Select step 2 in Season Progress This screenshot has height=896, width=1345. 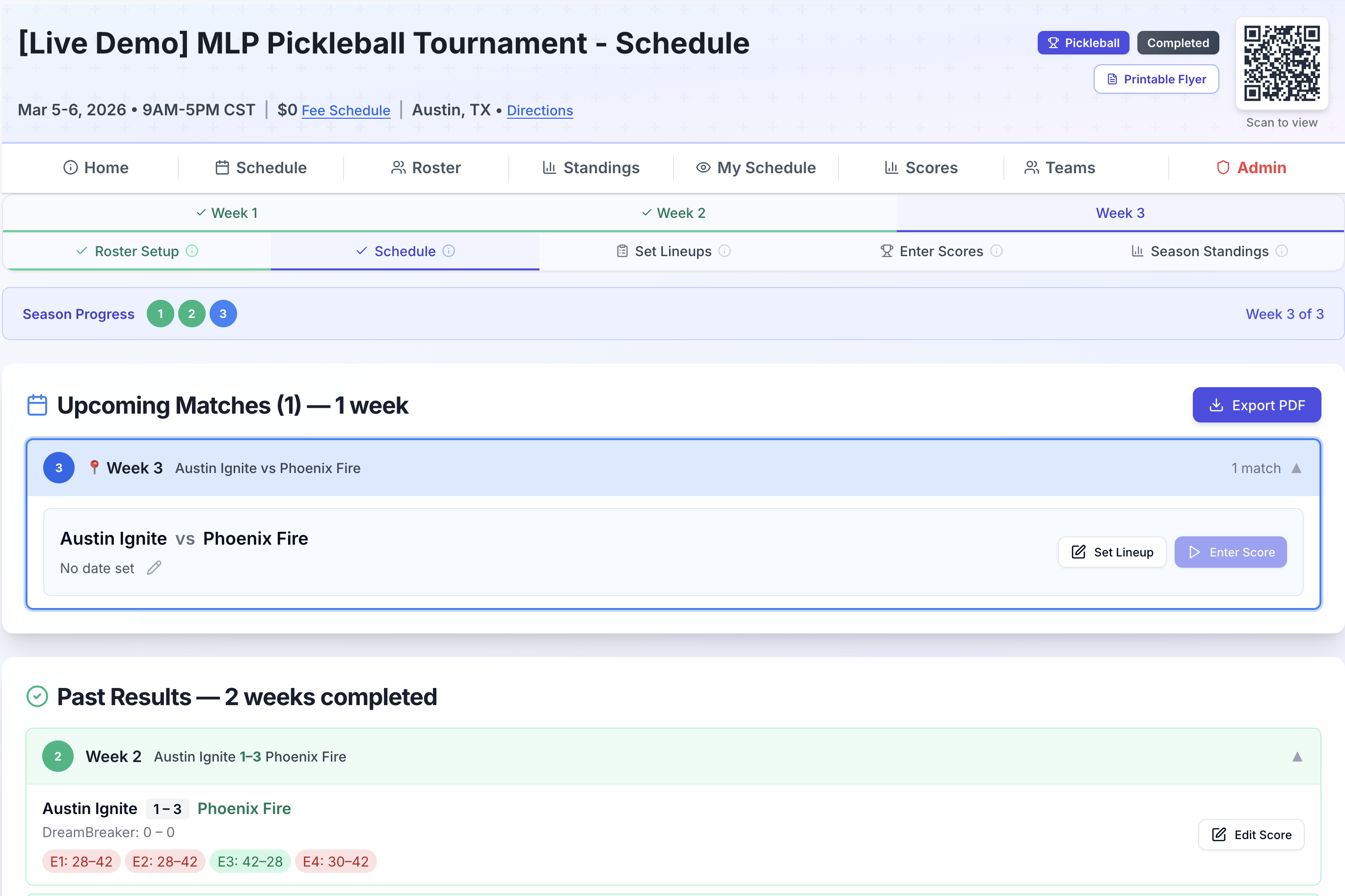[x=191, y=313]
